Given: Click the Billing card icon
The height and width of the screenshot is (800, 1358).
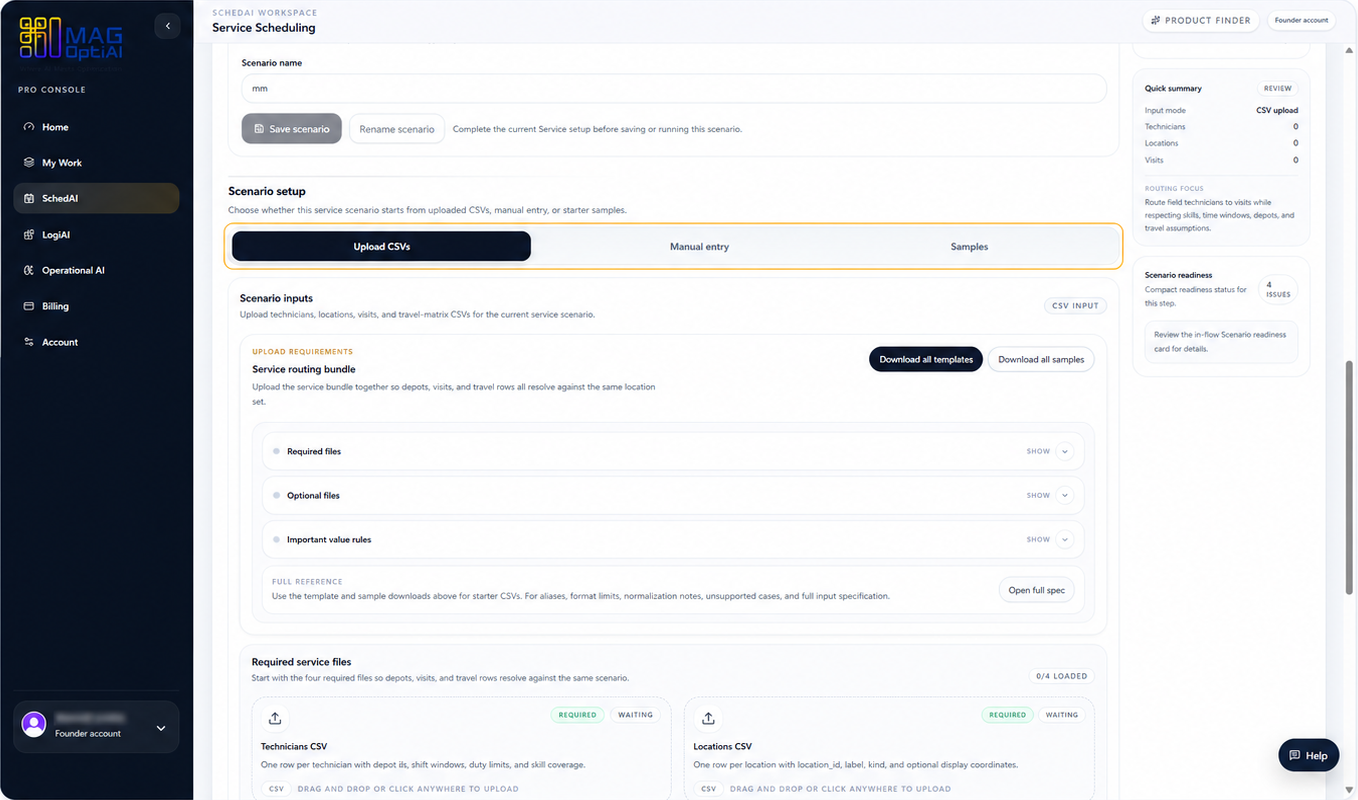Looking at the screenshot, I should point(29,306).
